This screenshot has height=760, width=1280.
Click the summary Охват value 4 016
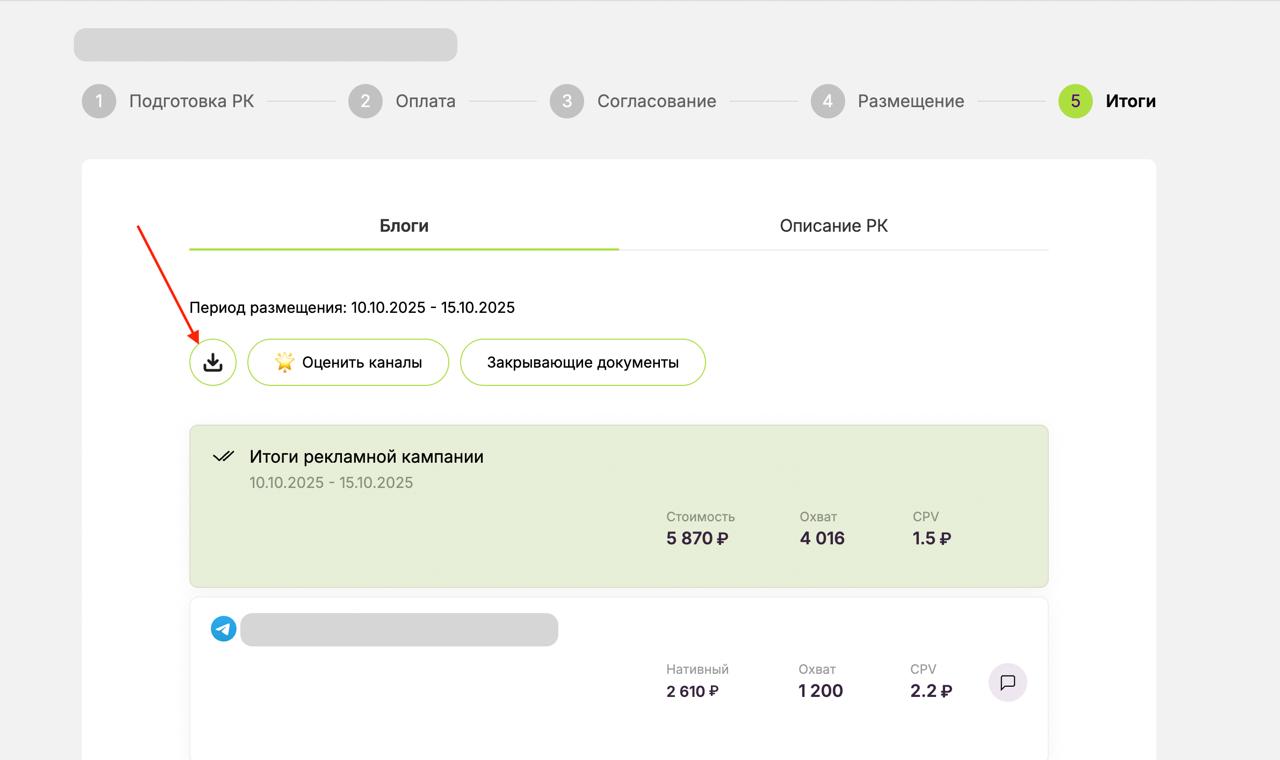(822, 538)
